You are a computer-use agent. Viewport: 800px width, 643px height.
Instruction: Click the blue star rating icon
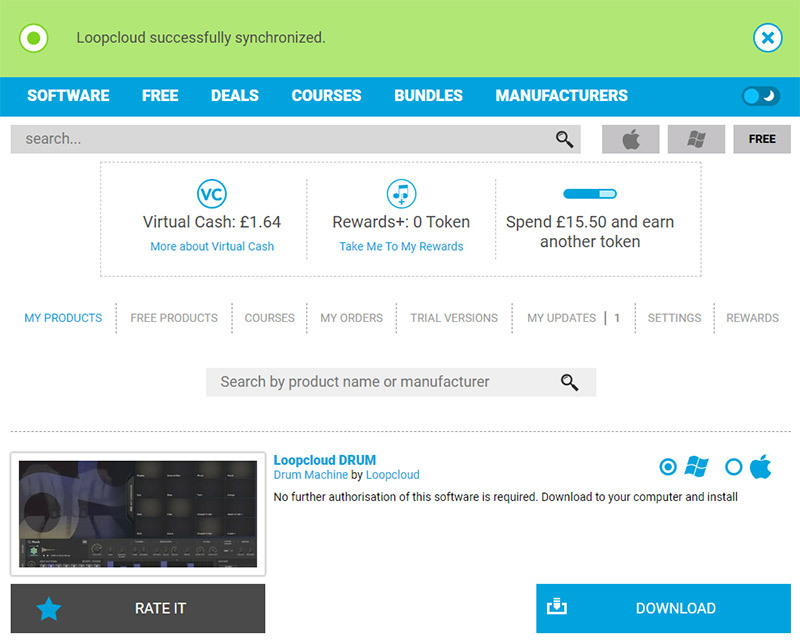tap(49, 608)
